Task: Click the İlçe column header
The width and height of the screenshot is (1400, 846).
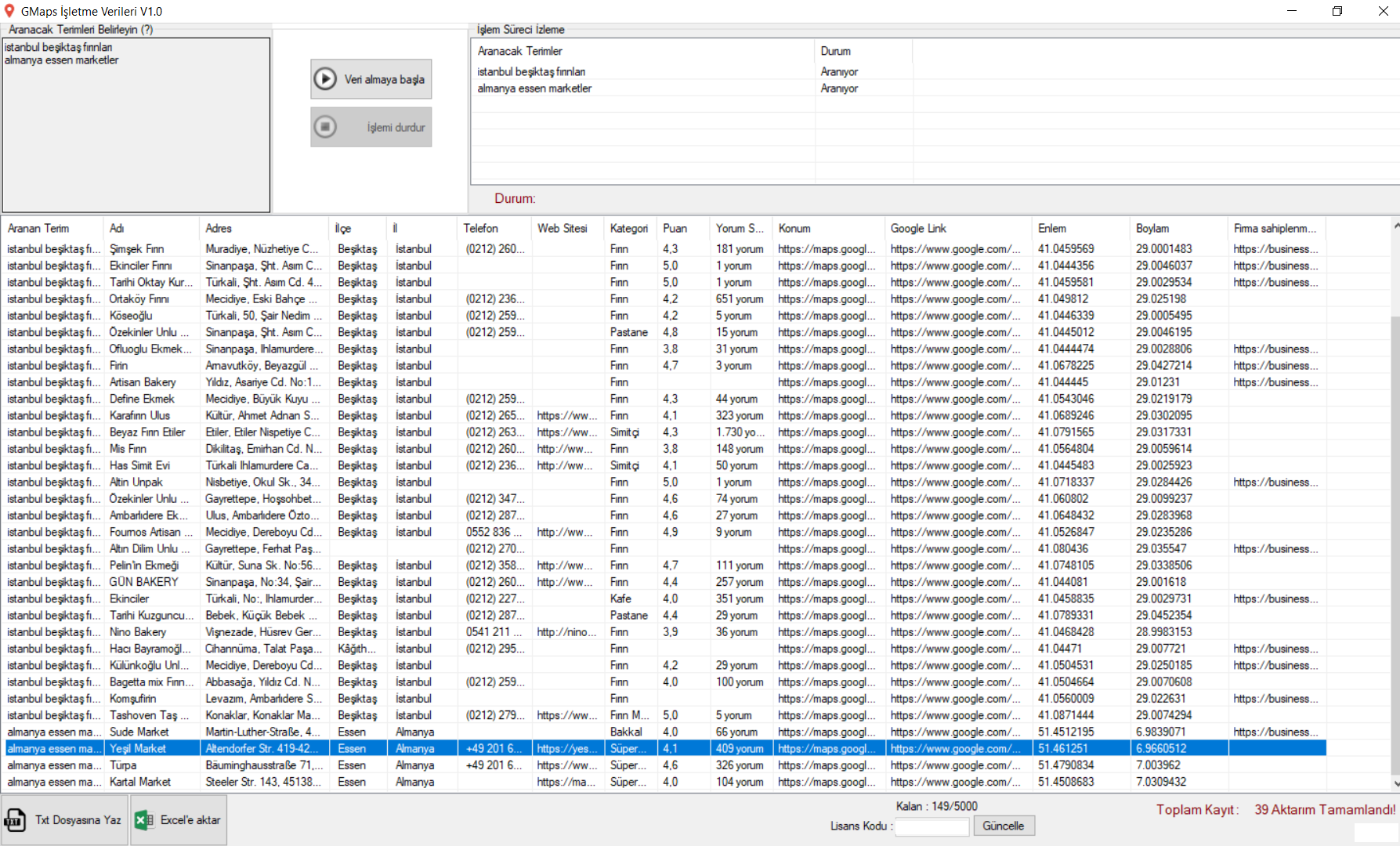Action: pos(358,229)
